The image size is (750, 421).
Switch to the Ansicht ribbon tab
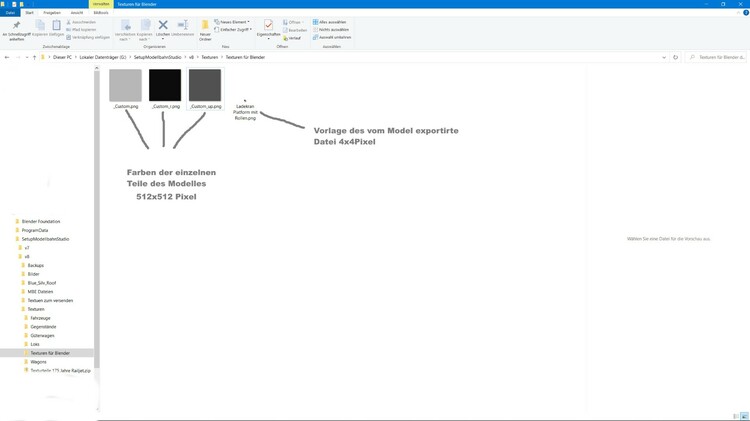(x=75, y=13)
